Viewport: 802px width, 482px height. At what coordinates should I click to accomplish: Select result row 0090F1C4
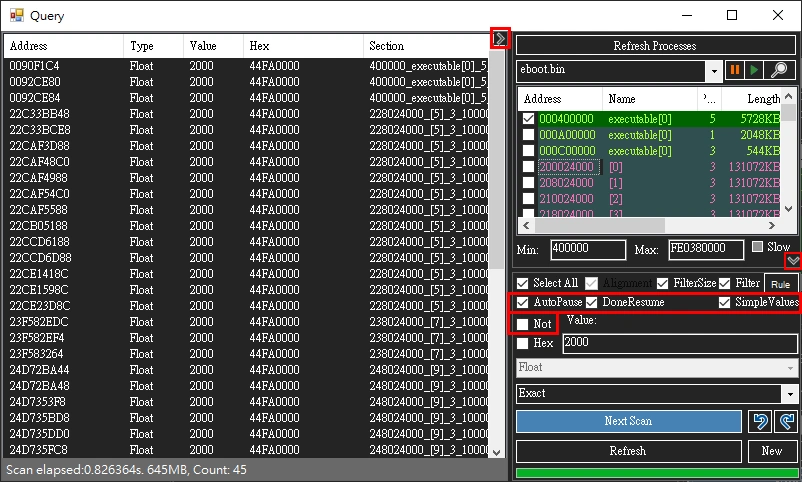coord(246,66)
